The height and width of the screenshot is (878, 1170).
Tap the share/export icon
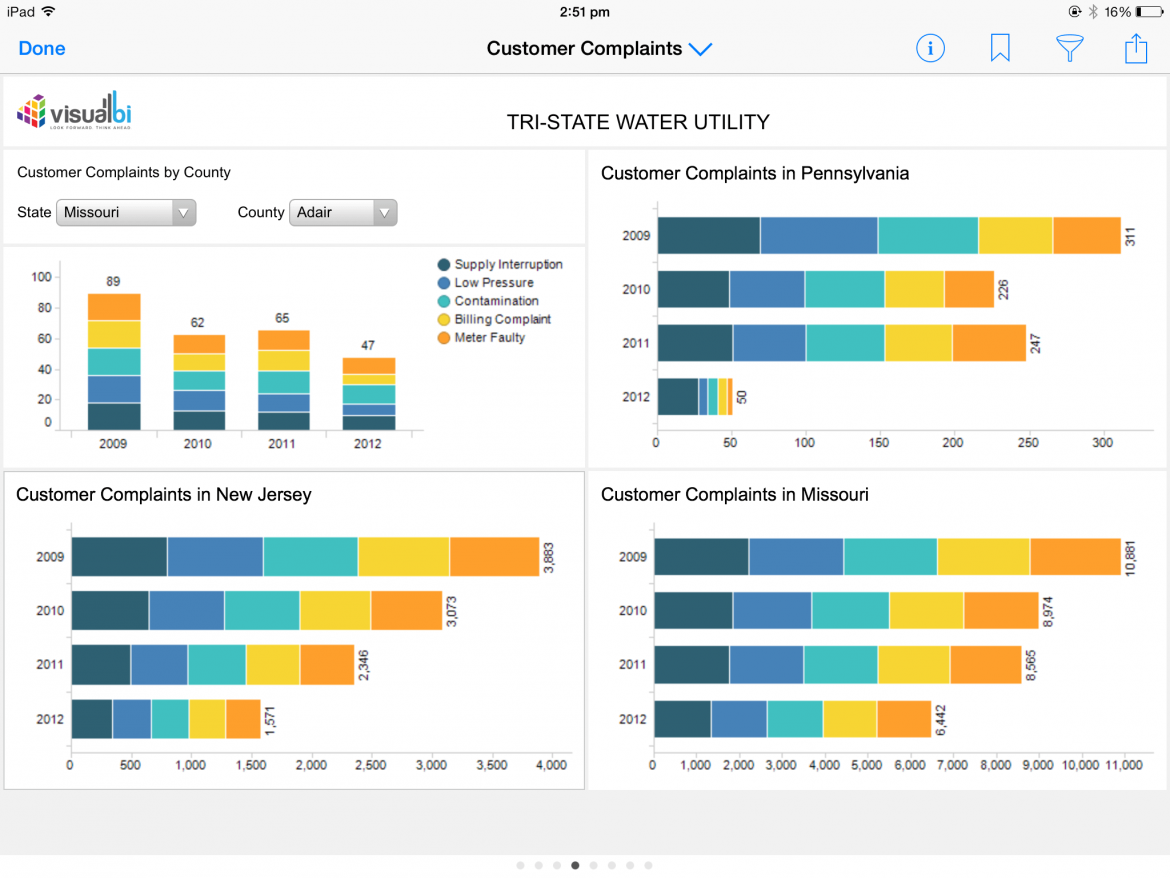1136,47
